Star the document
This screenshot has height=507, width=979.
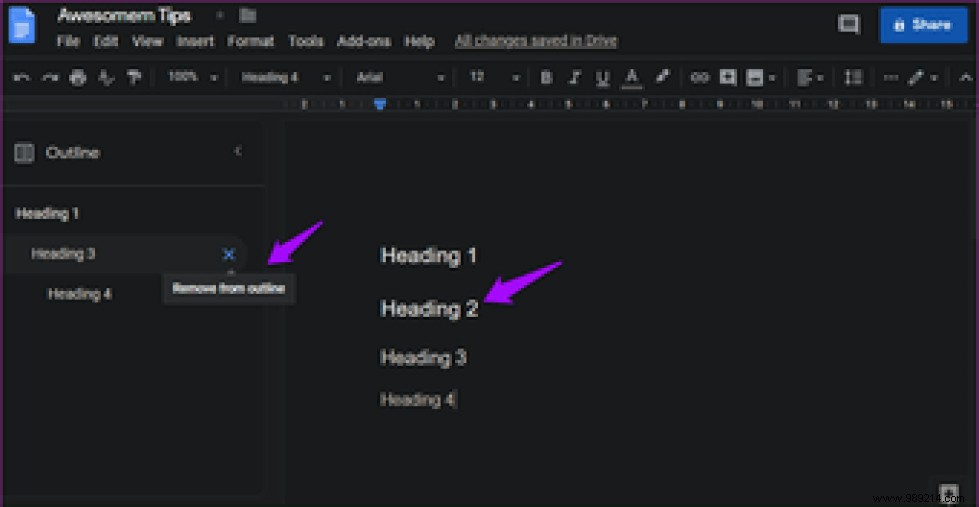pos(219,15)
